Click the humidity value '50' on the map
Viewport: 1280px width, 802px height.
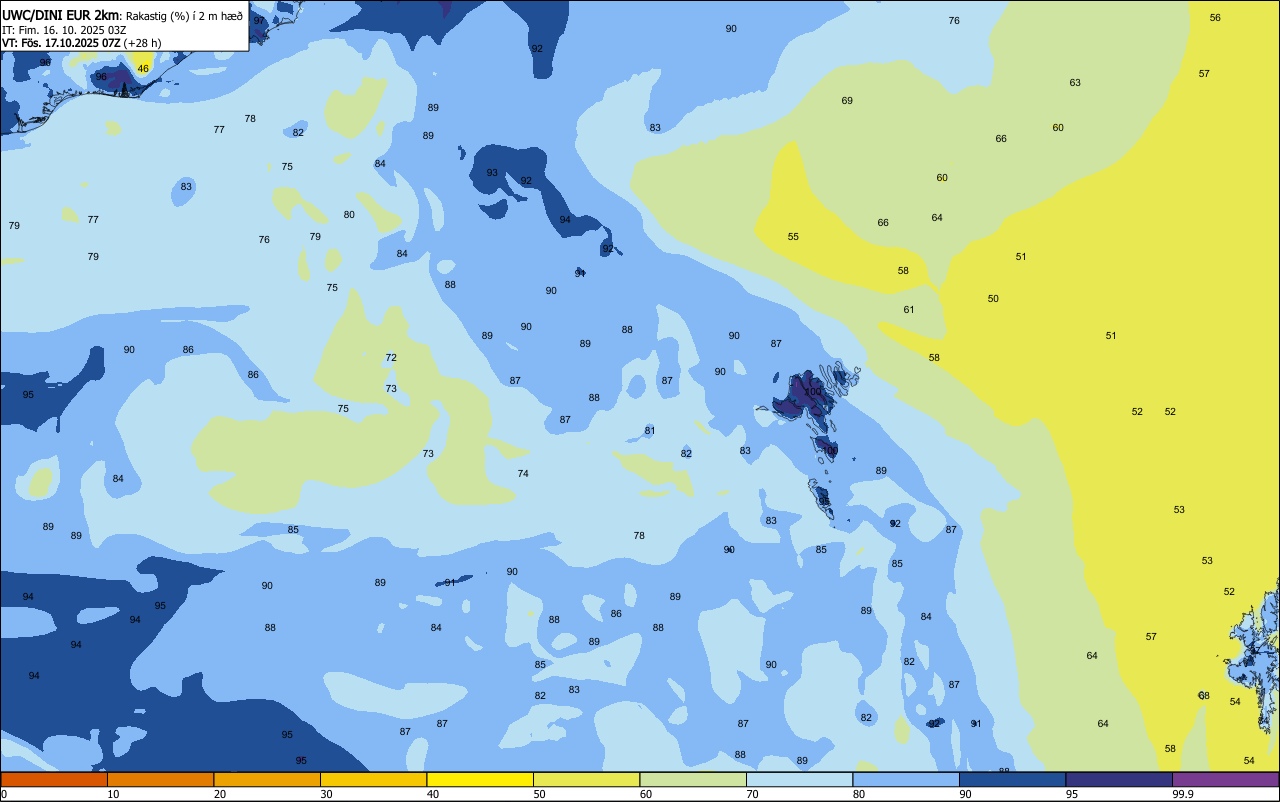(x=993, y=299)
